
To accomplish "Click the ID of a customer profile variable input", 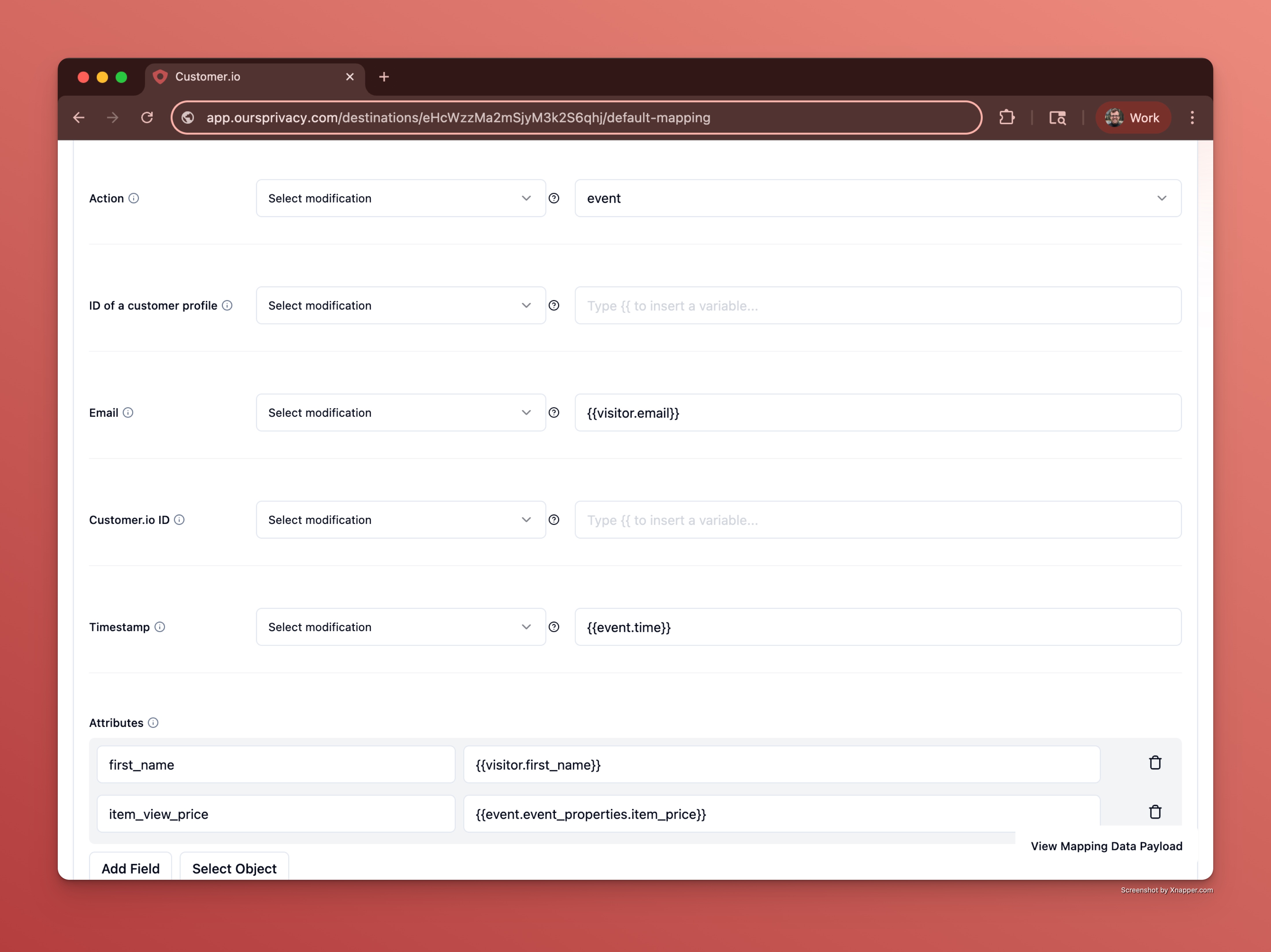I will [878, 306].
